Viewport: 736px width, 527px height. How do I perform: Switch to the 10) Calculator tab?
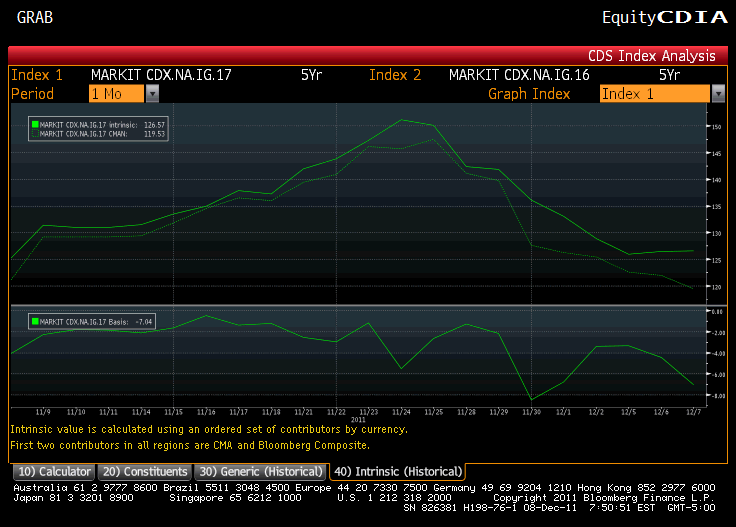[53, 471]
